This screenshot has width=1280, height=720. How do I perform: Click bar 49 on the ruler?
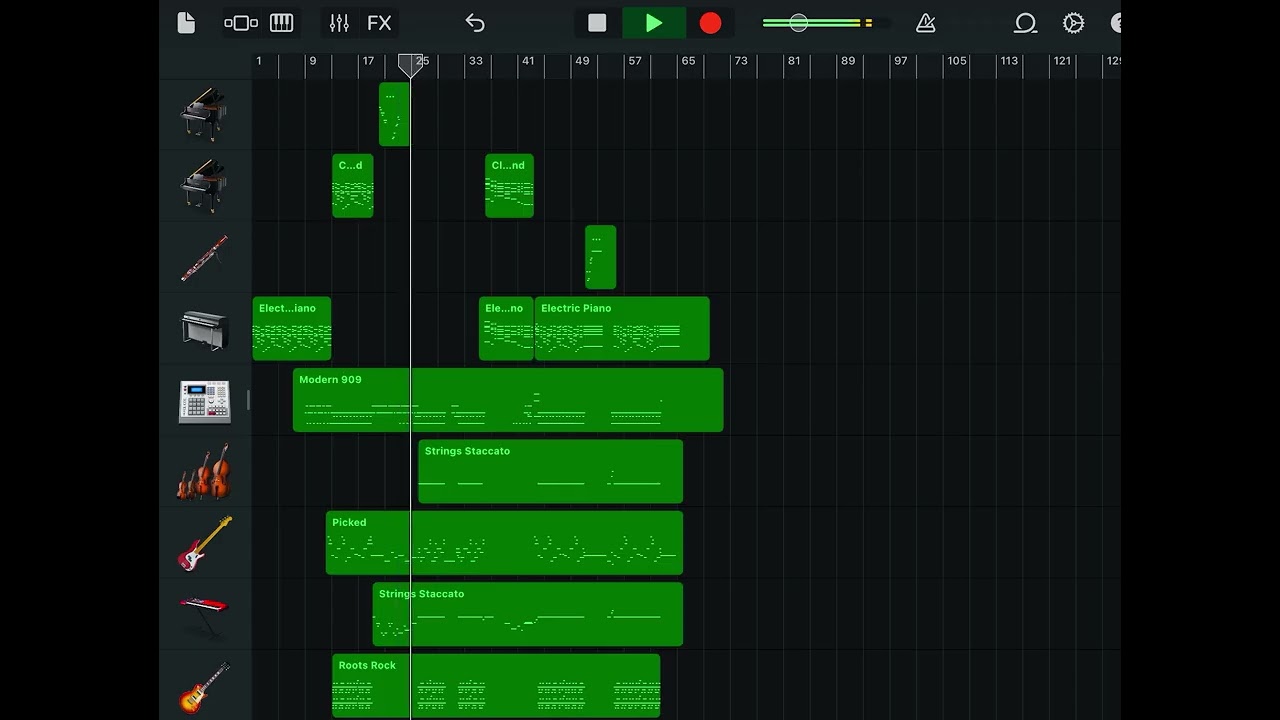(581, 61)
